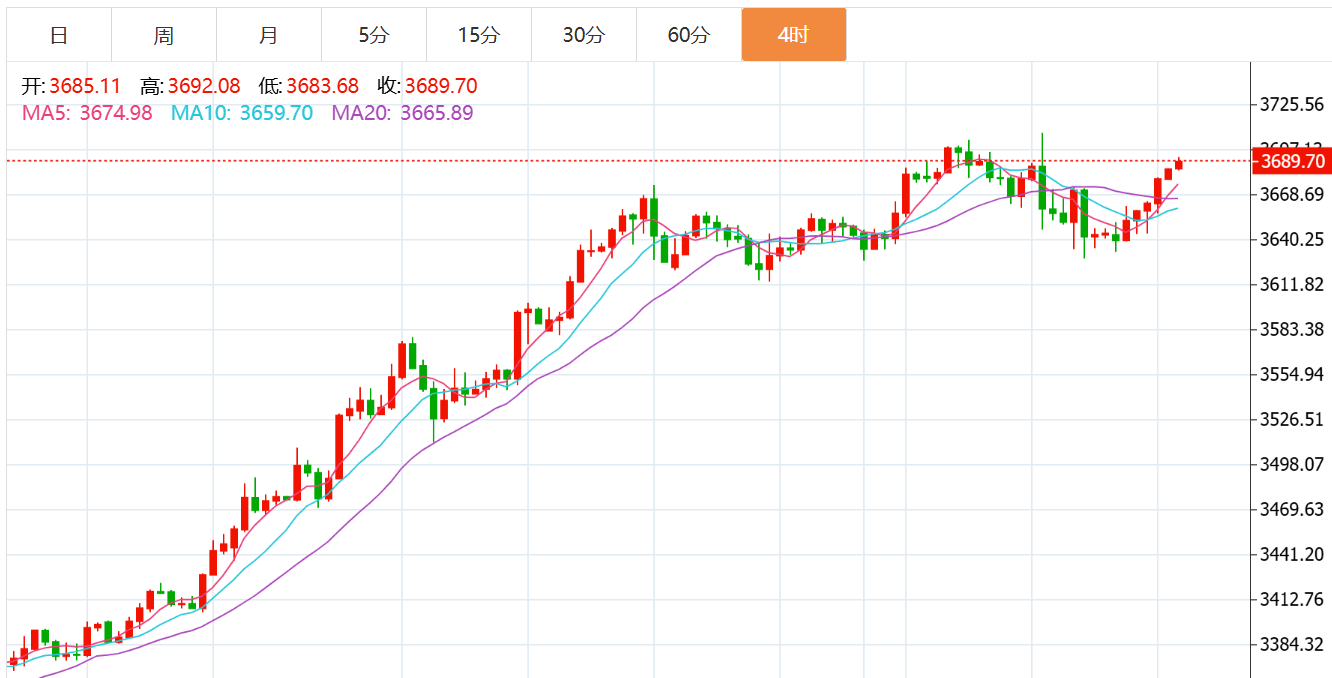
Task: Open the 月 monthly chart tab
Action: pos(268,35)
